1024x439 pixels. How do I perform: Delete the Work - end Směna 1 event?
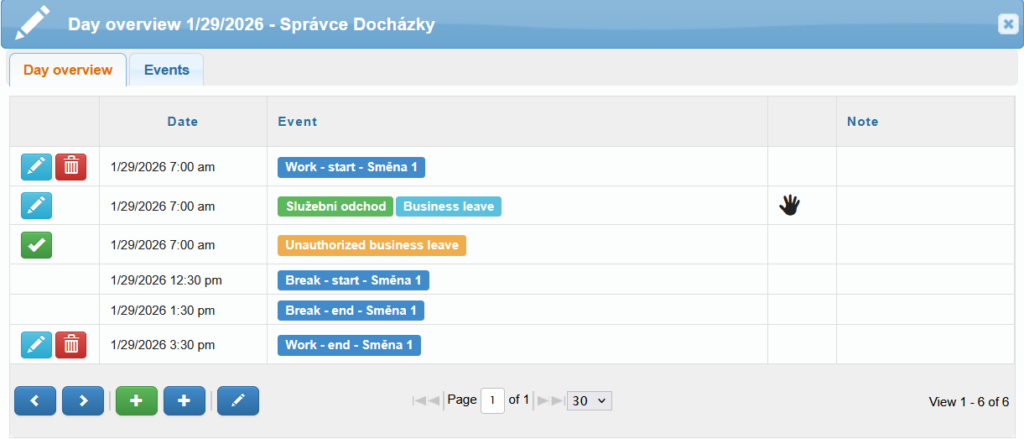pyautogui.click(x=71, y=345)
